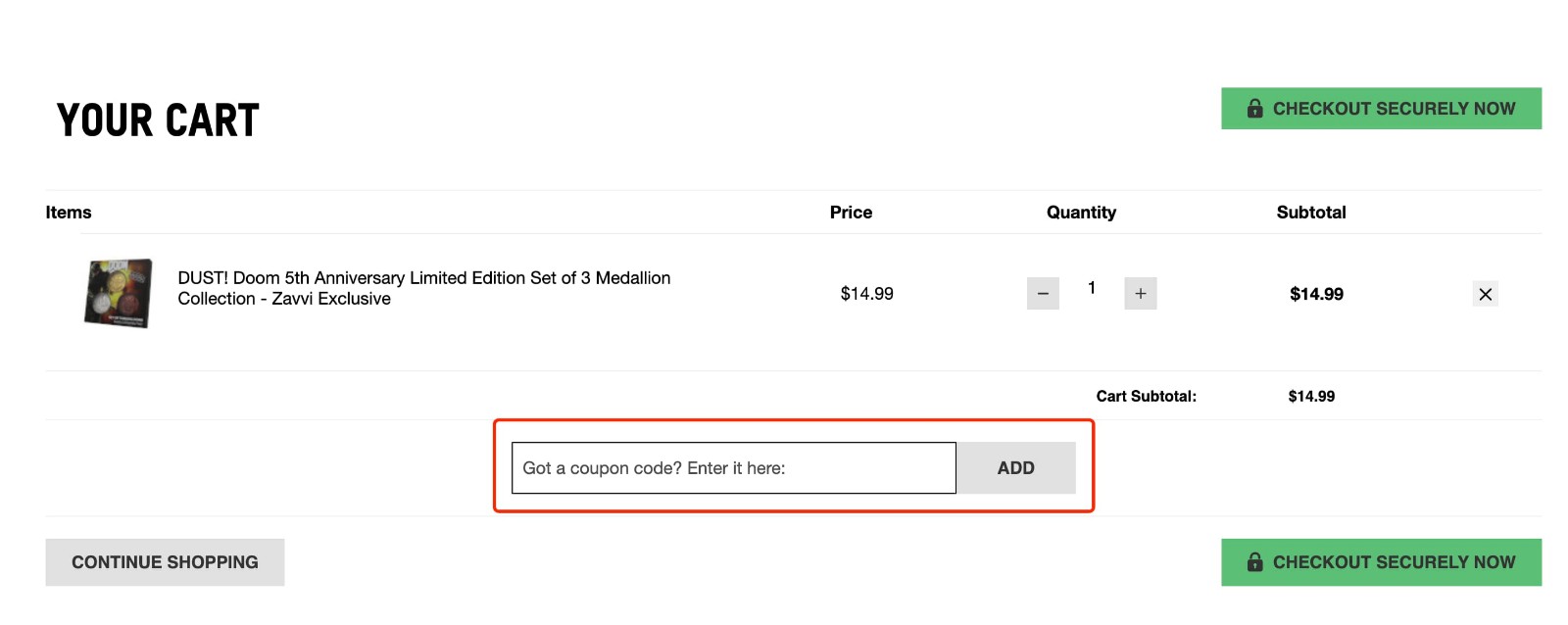The height and width of the screenshot is (625, 1568).
Task: Click the X icon to remove the medallion item
Action: click(1485, 293)
